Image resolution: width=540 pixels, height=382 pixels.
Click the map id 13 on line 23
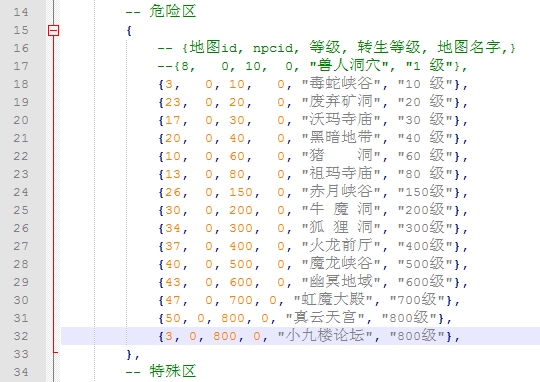tap(173, 174)
